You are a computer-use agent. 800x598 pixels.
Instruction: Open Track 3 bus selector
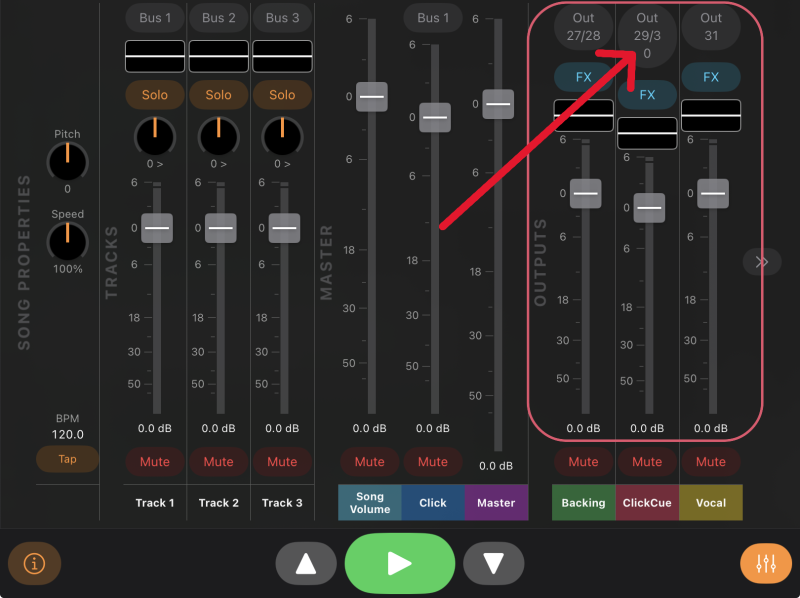282,18
